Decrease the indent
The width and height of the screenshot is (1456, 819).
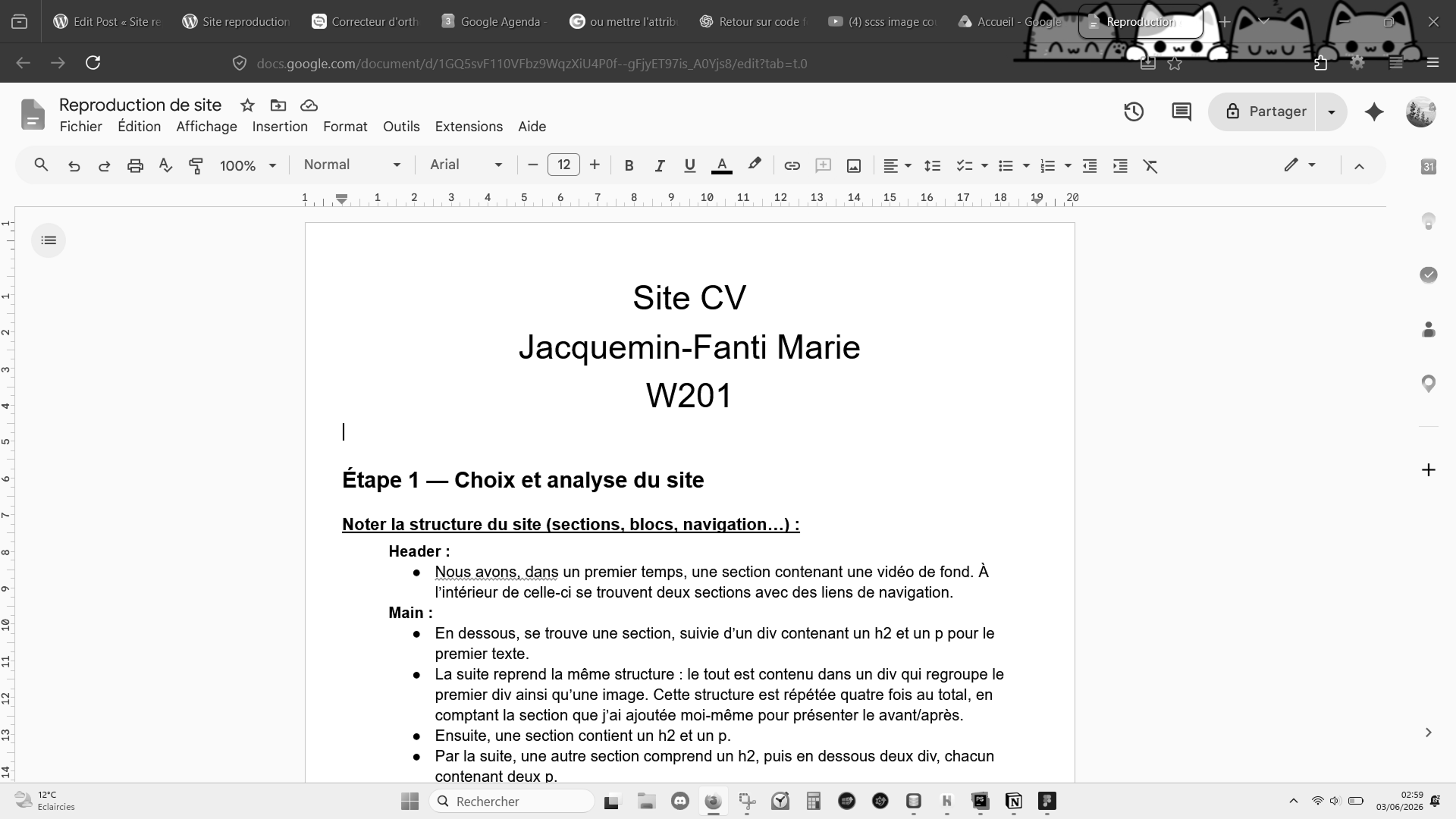point(1090,165)
